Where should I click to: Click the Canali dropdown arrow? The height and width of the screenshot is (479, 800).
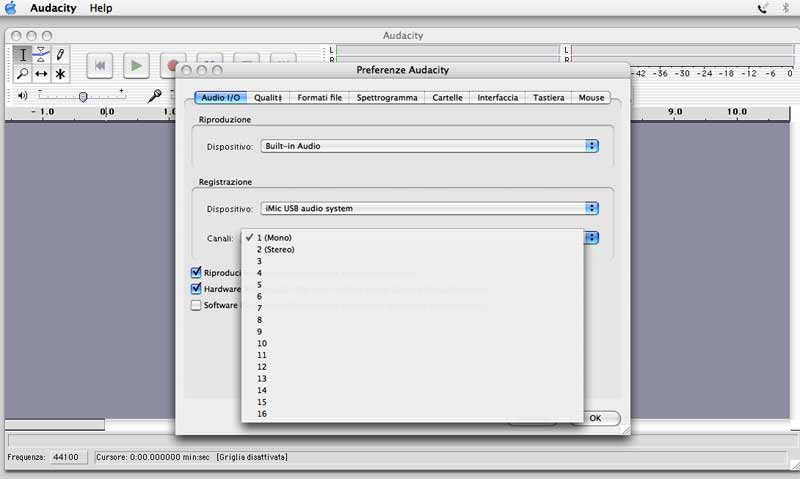point(591,238)
